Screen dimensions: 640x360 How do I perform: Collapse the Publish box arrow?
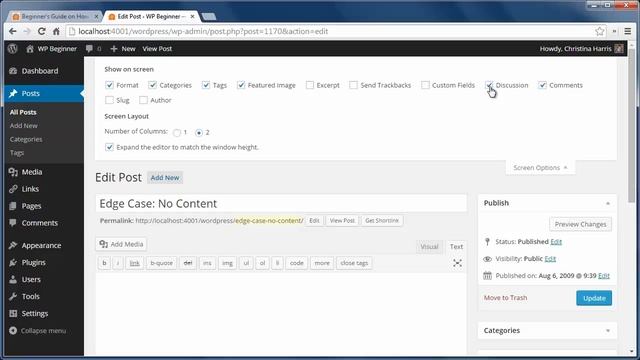(608, 203)
